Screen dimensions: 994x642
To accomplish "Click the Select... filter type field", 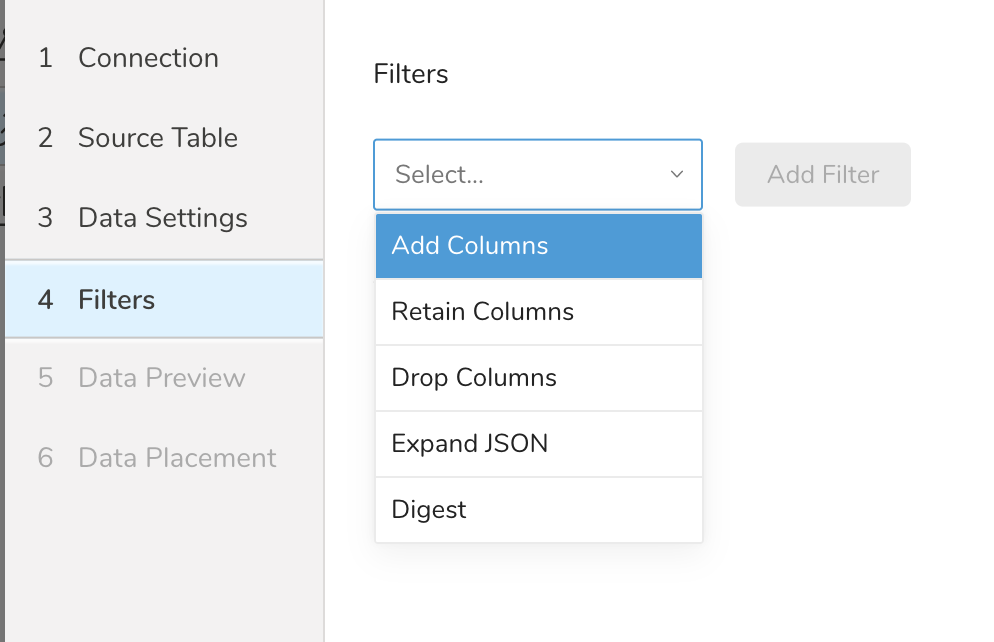I will pyautogui.click(x=520, y=175).
